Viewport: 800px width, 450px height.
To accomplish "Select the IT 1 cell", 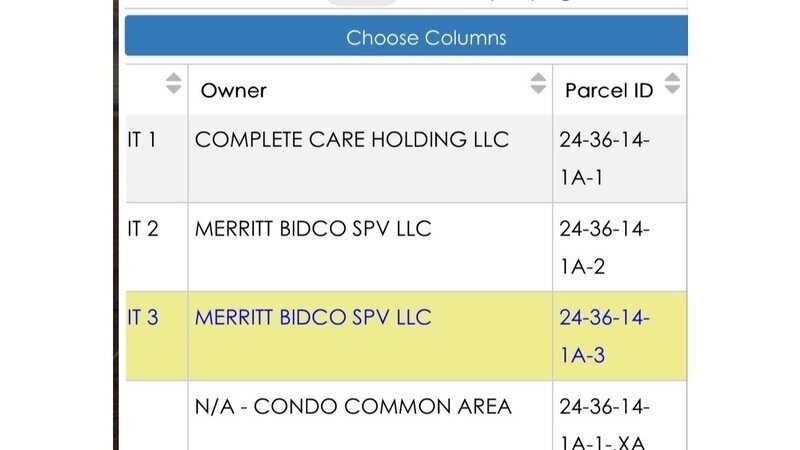I will [x=142, y=140].
